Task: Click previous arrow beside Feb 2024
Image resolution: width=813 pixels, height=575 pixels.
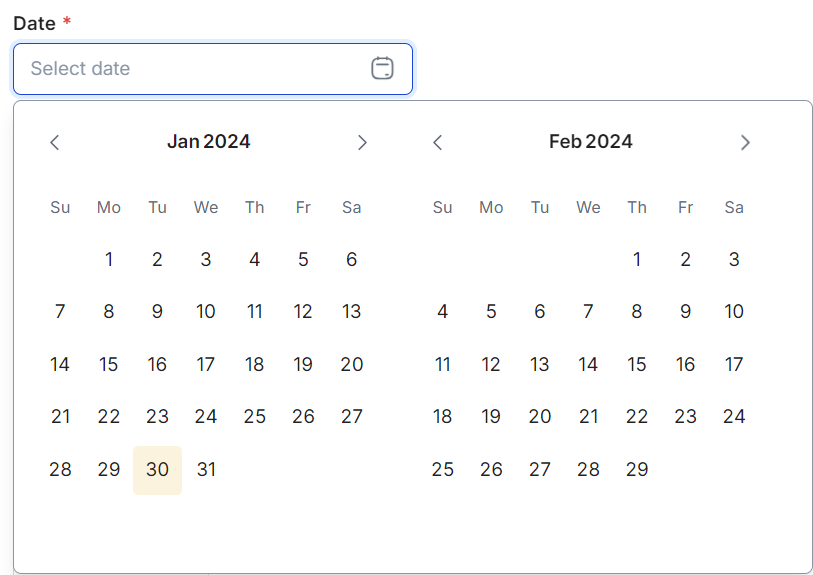Action: point(437,143)
